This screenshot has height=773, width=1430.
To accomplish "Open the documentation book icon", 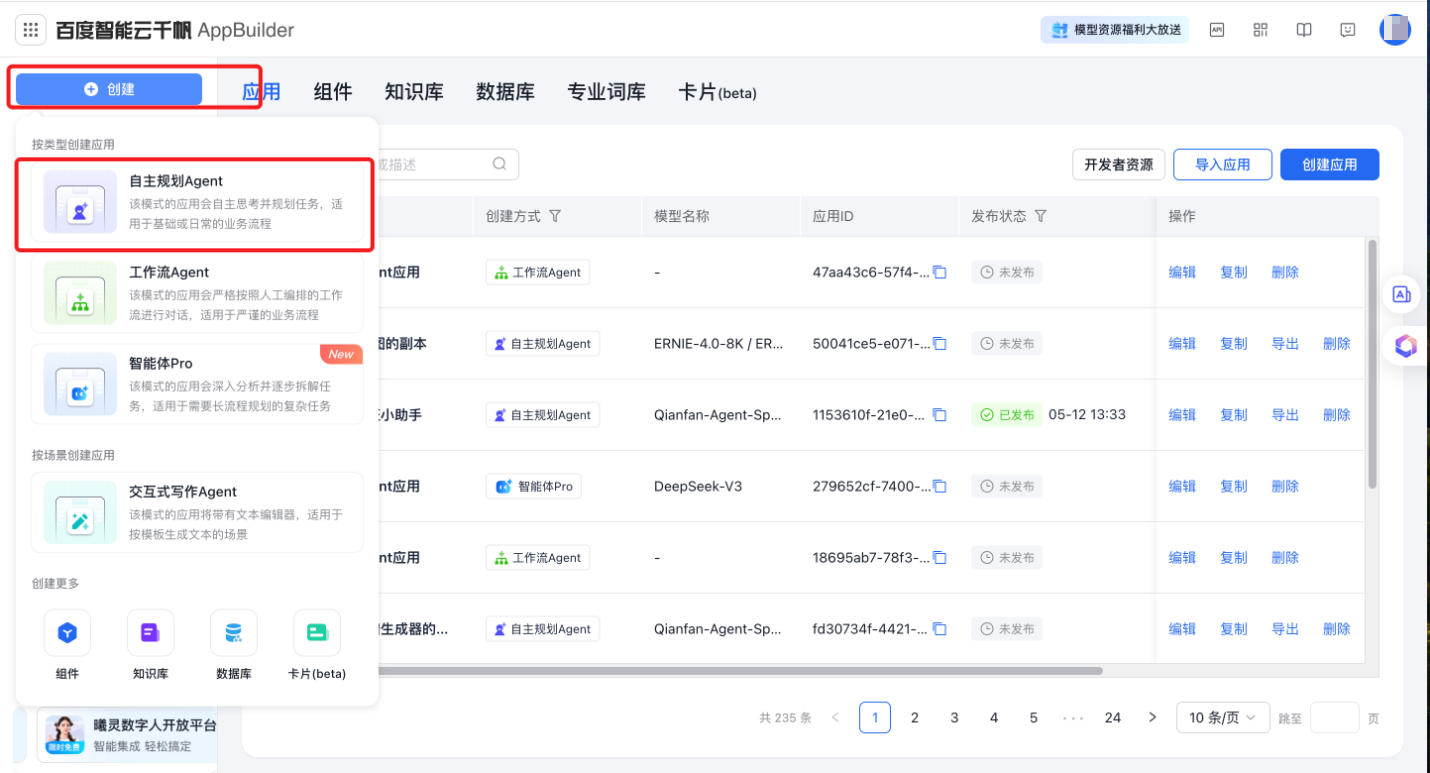I will [1304, 30].
